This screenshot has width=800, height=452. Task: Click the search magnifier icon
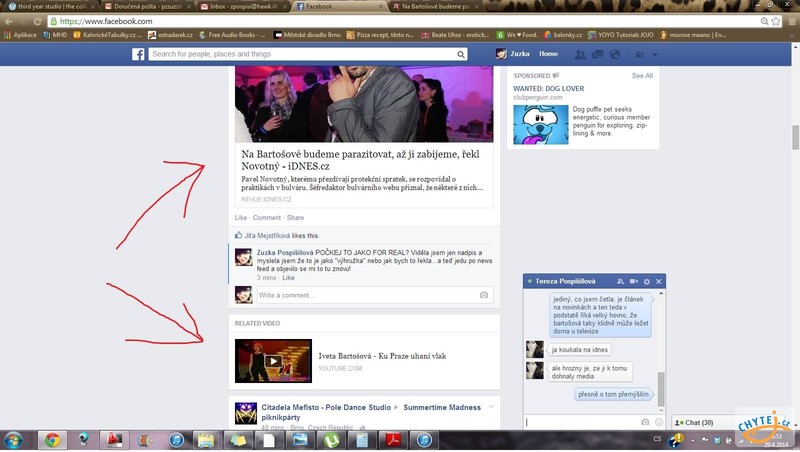(x=461, y=54)
